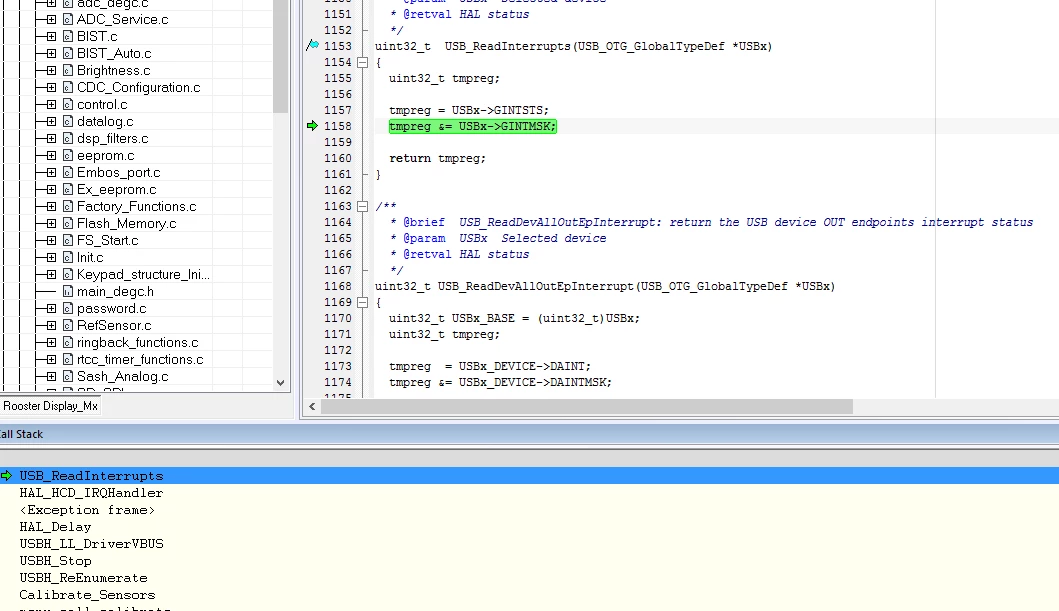1059x611 pixels.
Task: Expand the Init.c tree node
Action: click(x=51, y=257)
